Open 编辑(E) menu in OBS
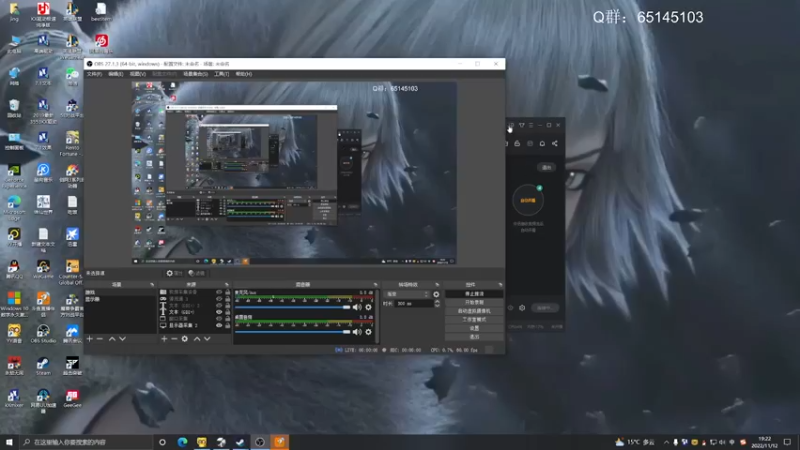Image resolution: width=800 pixels, height=450 pixels. pos(116,74)
